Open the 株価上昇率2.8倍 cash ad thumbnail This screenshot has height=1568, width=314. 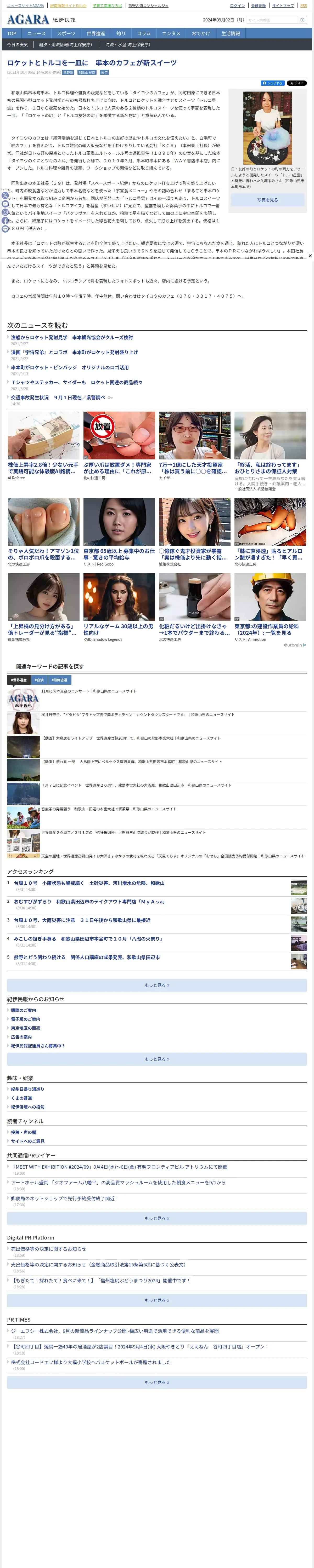43,435
